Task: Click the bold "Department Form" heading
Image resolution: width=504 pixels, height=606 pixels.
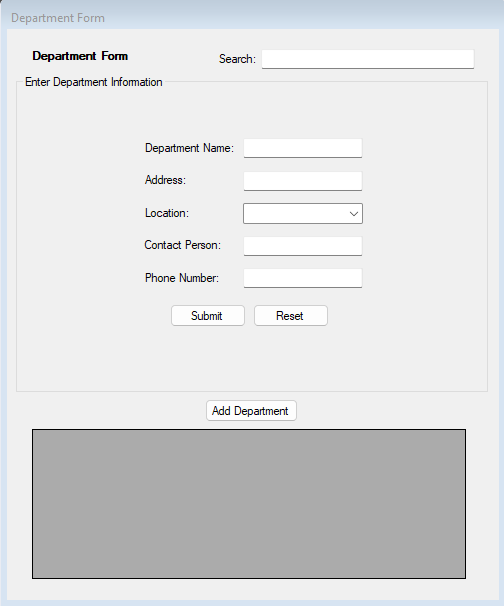Action: coord(80,56)
